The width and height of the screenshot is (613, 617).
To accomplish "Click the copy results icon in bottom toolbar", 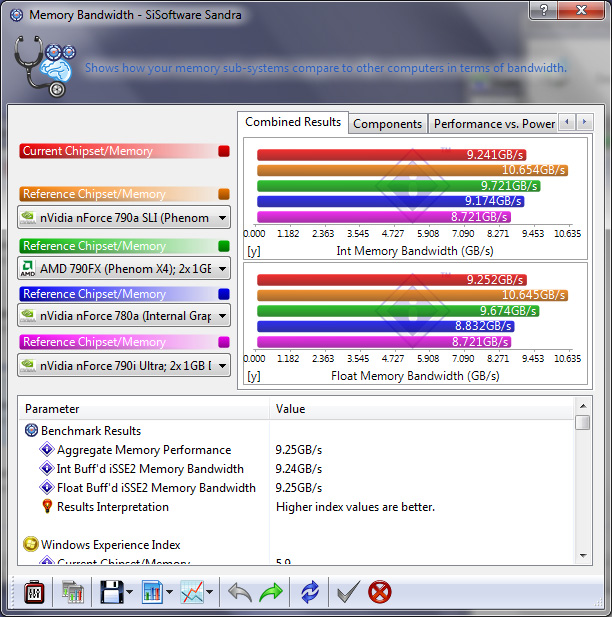I will (73, 592).
